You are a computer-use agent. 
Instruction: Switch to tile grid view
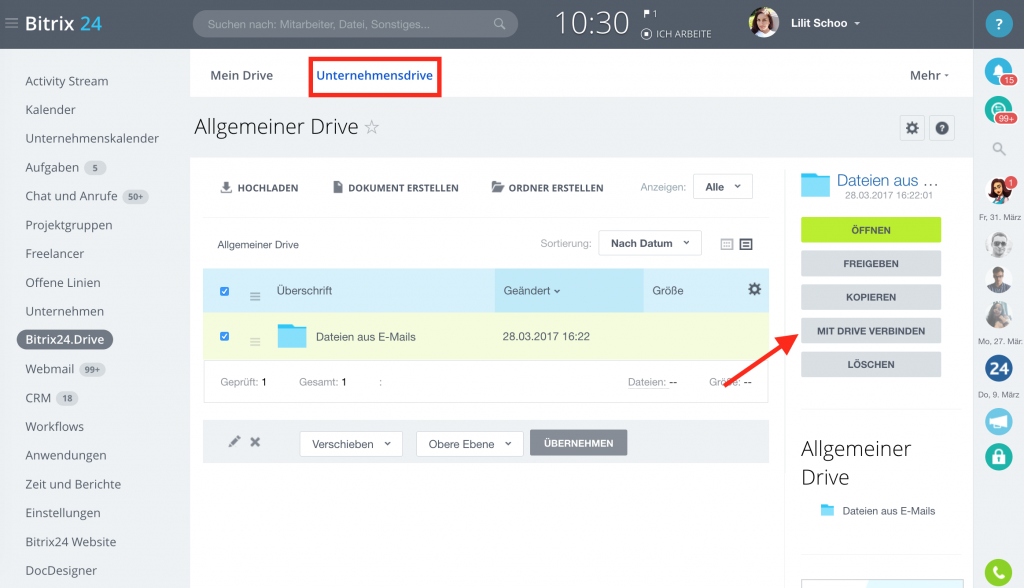click(x=727, y=244)
